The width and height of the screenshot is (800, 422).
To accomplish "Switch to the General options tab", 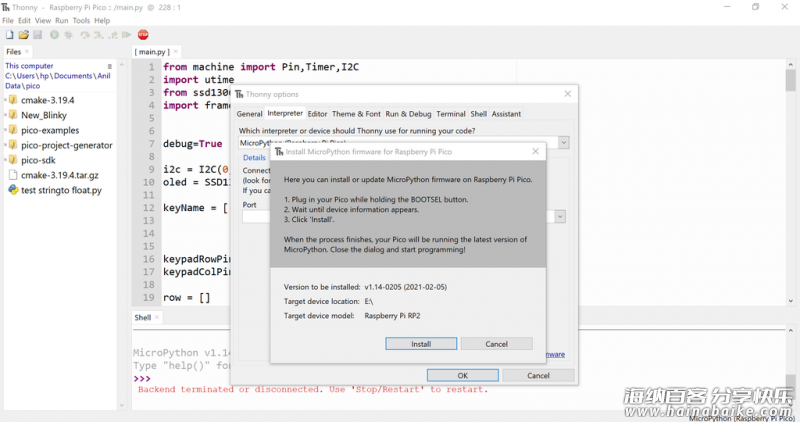I will point(249,114).
